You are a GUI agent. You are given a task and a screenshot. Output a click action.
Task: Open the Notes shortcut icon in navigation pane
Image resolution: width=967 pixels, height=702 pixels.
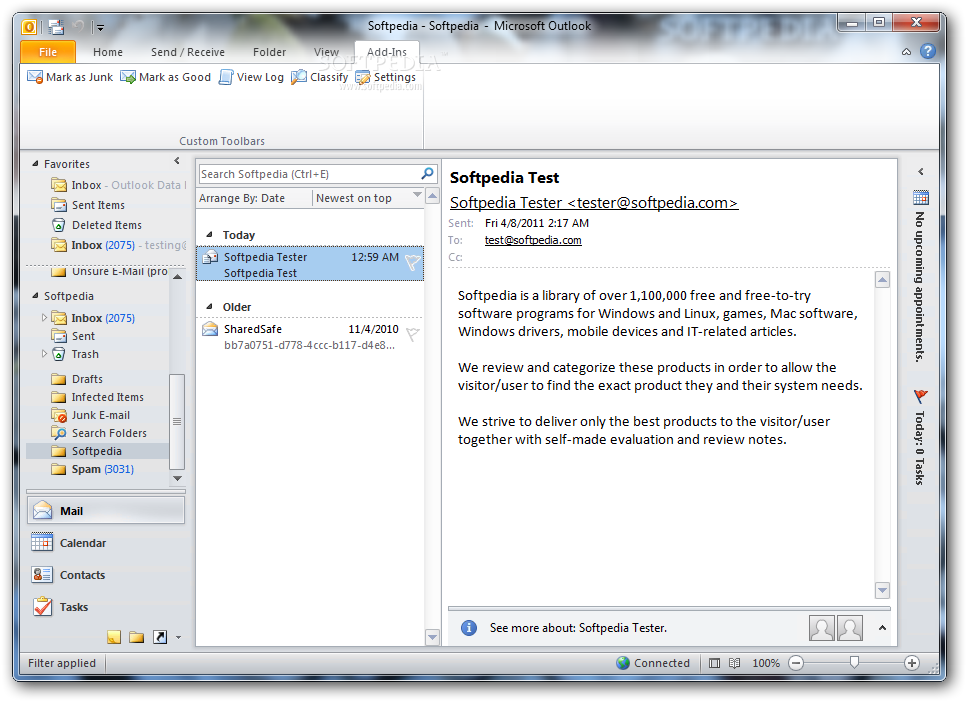(114, 637)
